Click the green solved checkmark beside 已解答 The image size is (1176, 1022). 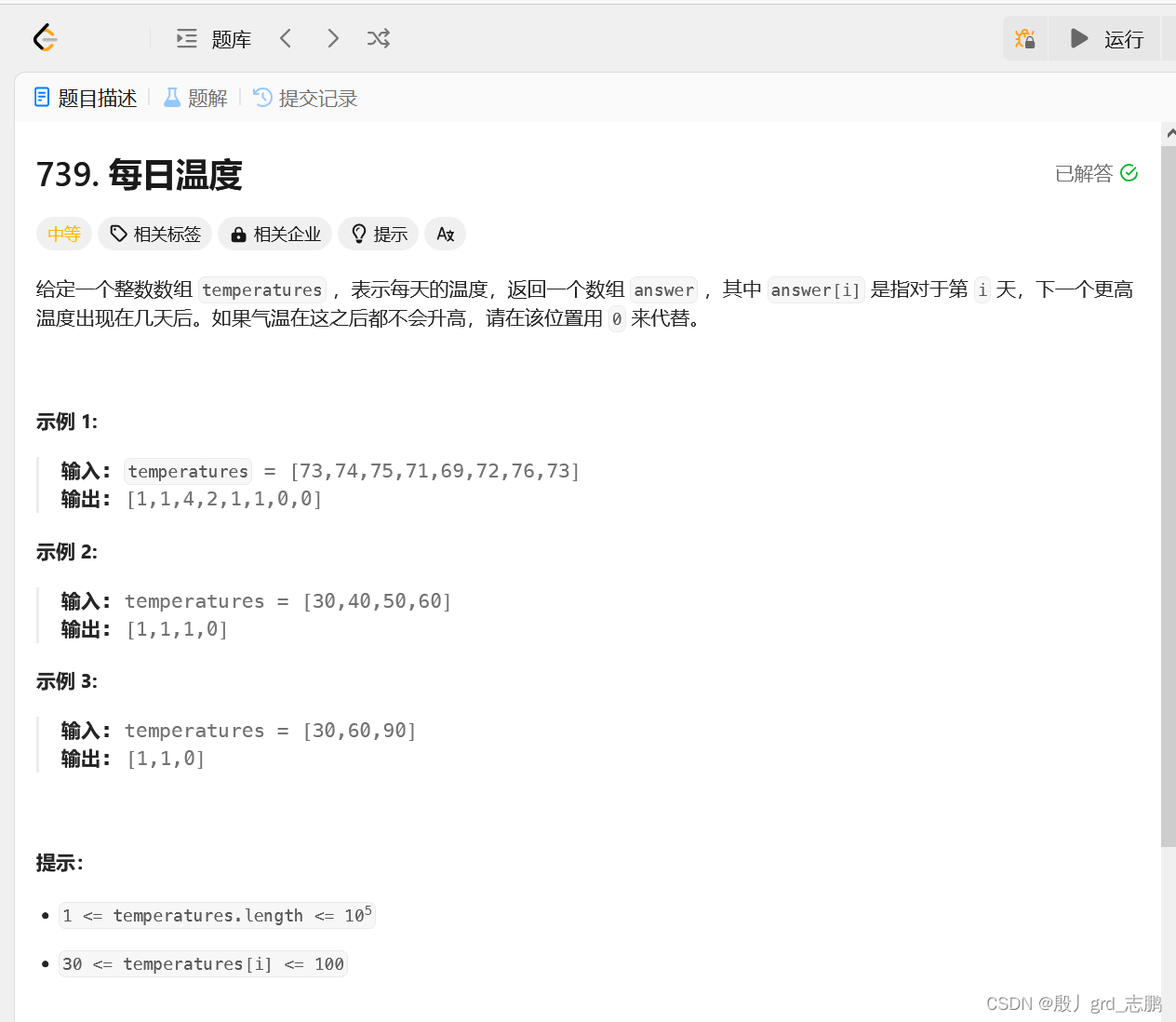[1129, 173]
